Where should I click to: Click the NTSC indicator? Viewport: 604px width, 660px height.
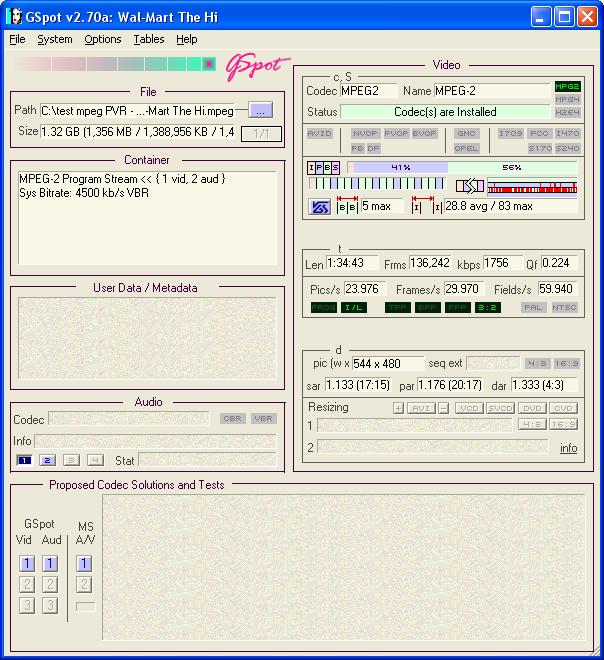564,308
